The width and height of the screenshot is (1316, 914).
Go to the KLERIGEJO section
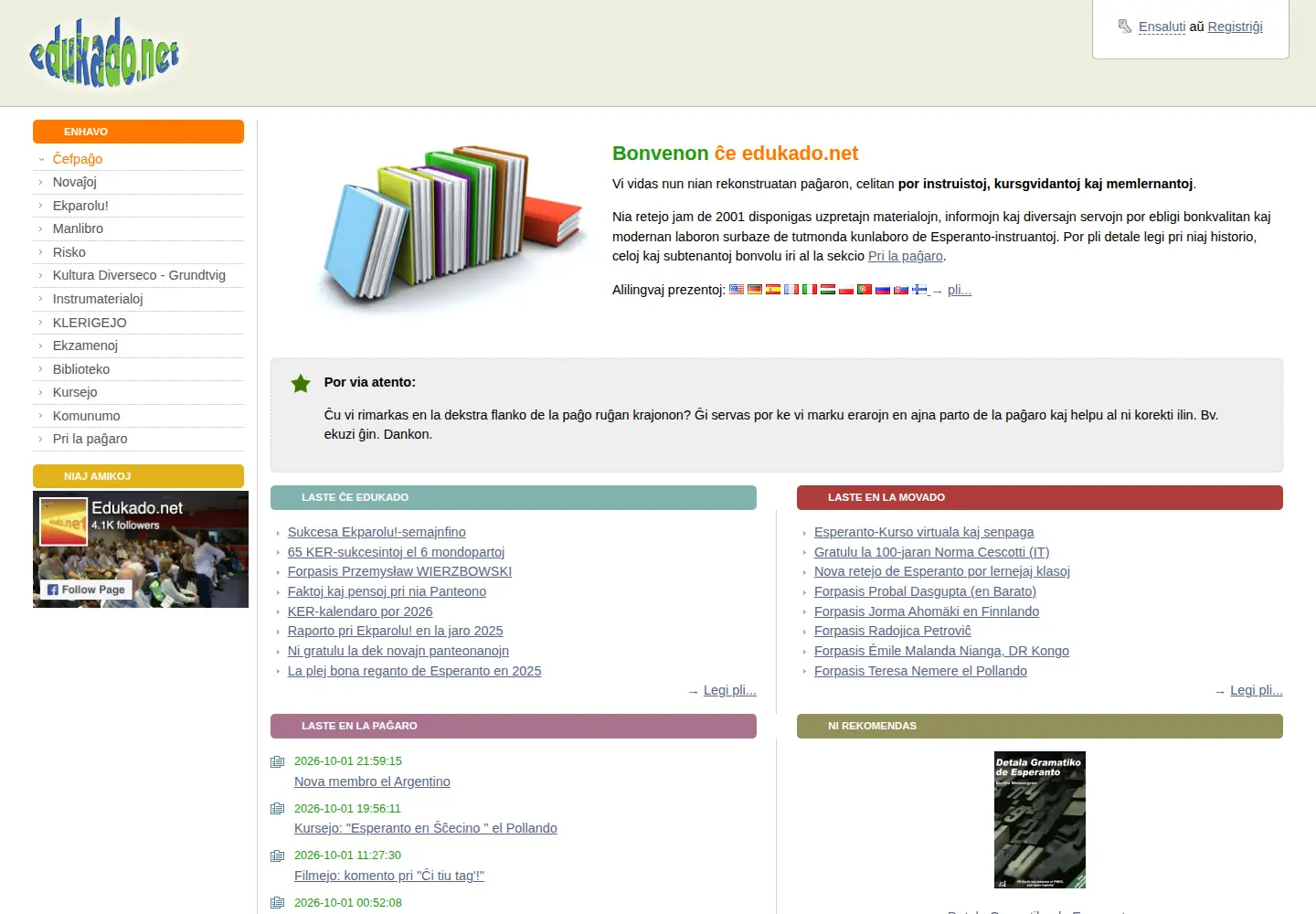click(x=90, y=323)
